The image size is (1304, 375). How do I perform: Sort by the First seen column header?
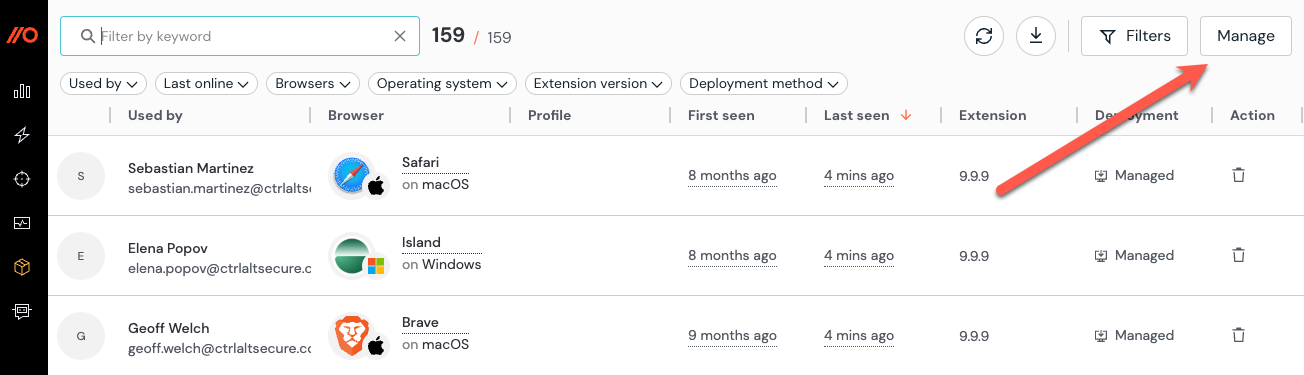point(721,115)
